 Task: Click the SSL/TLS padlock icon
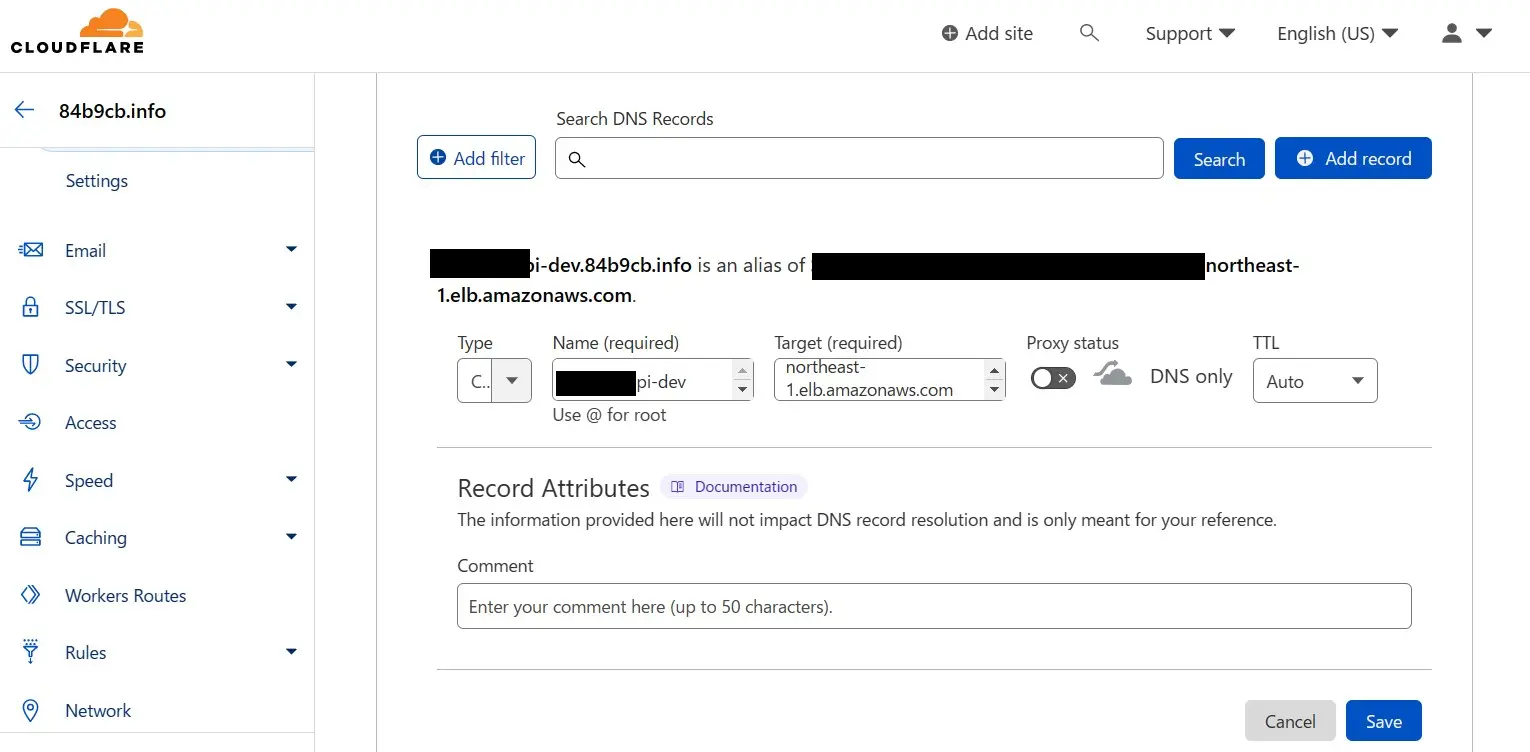pos(31,307)
